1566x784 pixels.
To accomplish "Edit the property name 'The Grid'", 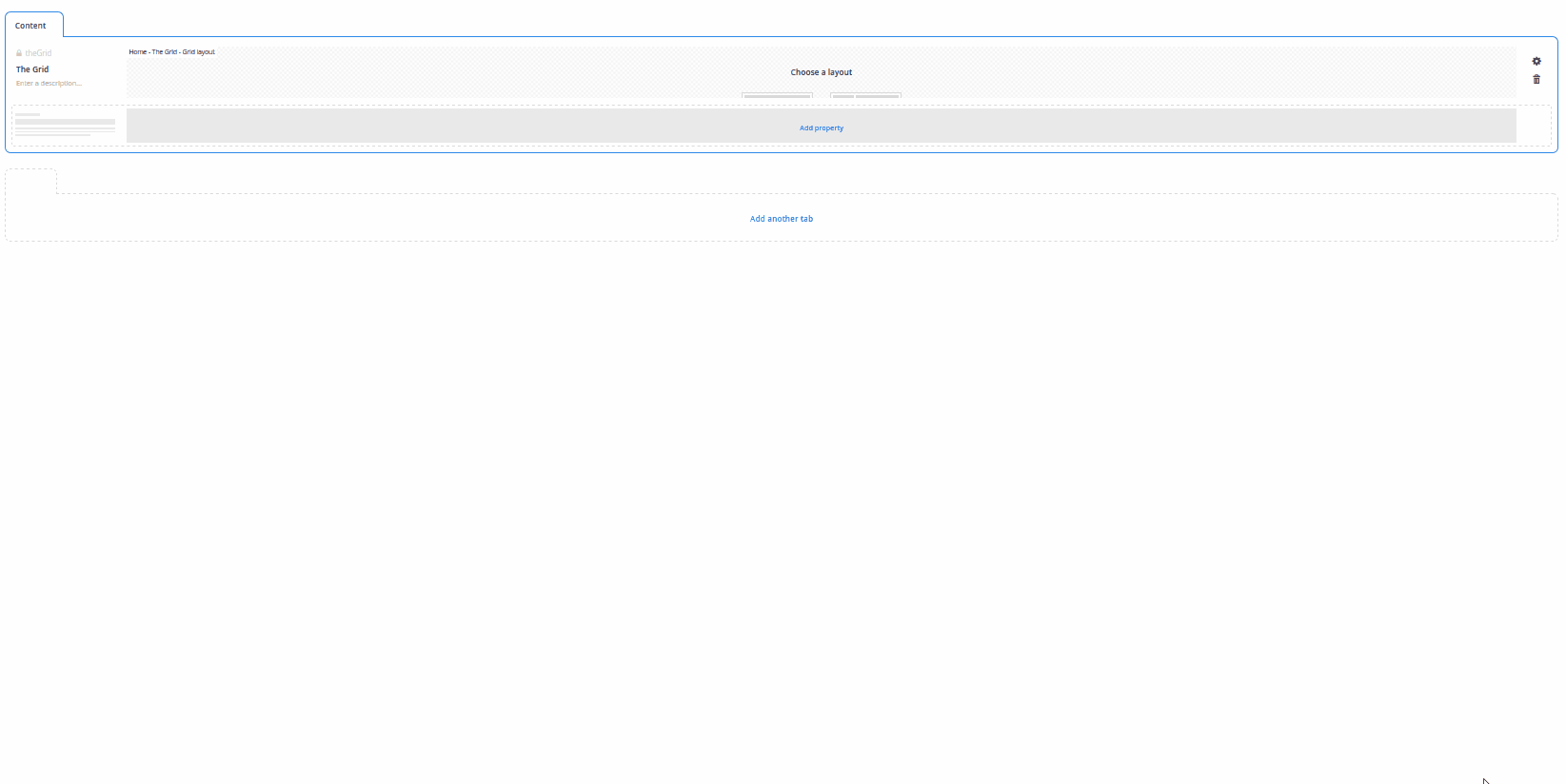I will coord(32,69).
